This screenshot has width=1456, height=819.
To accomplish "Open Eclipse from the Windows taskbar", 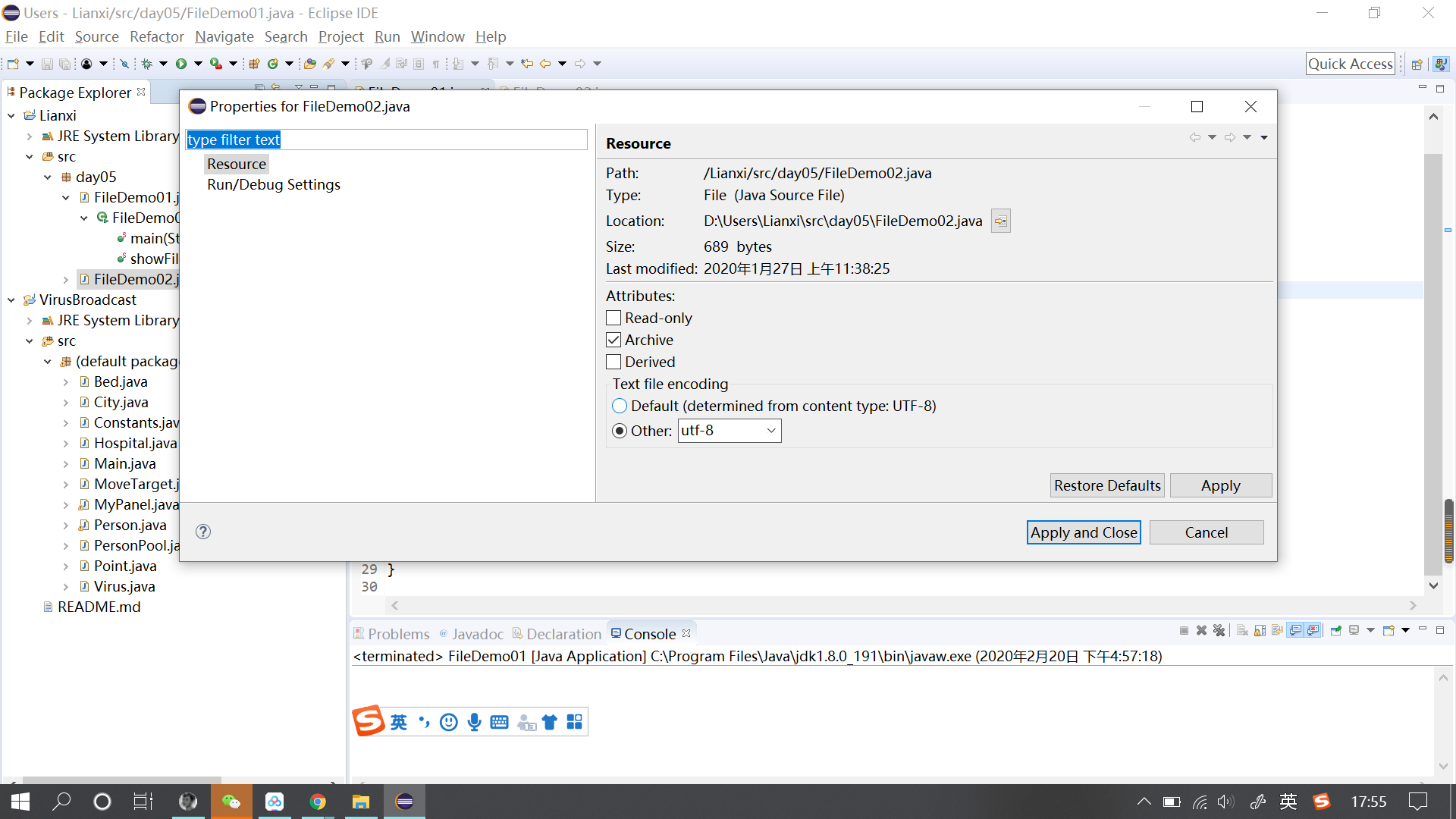I will (404, 802).
